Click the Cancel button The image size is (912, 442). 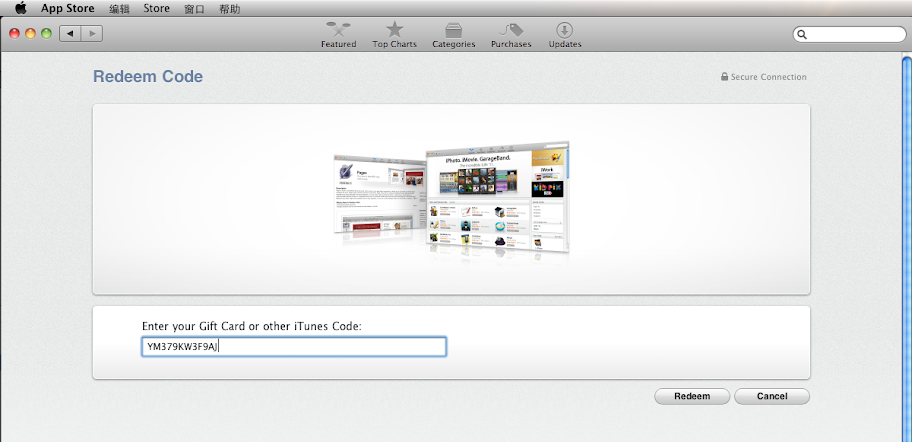(x=772, y=396)
